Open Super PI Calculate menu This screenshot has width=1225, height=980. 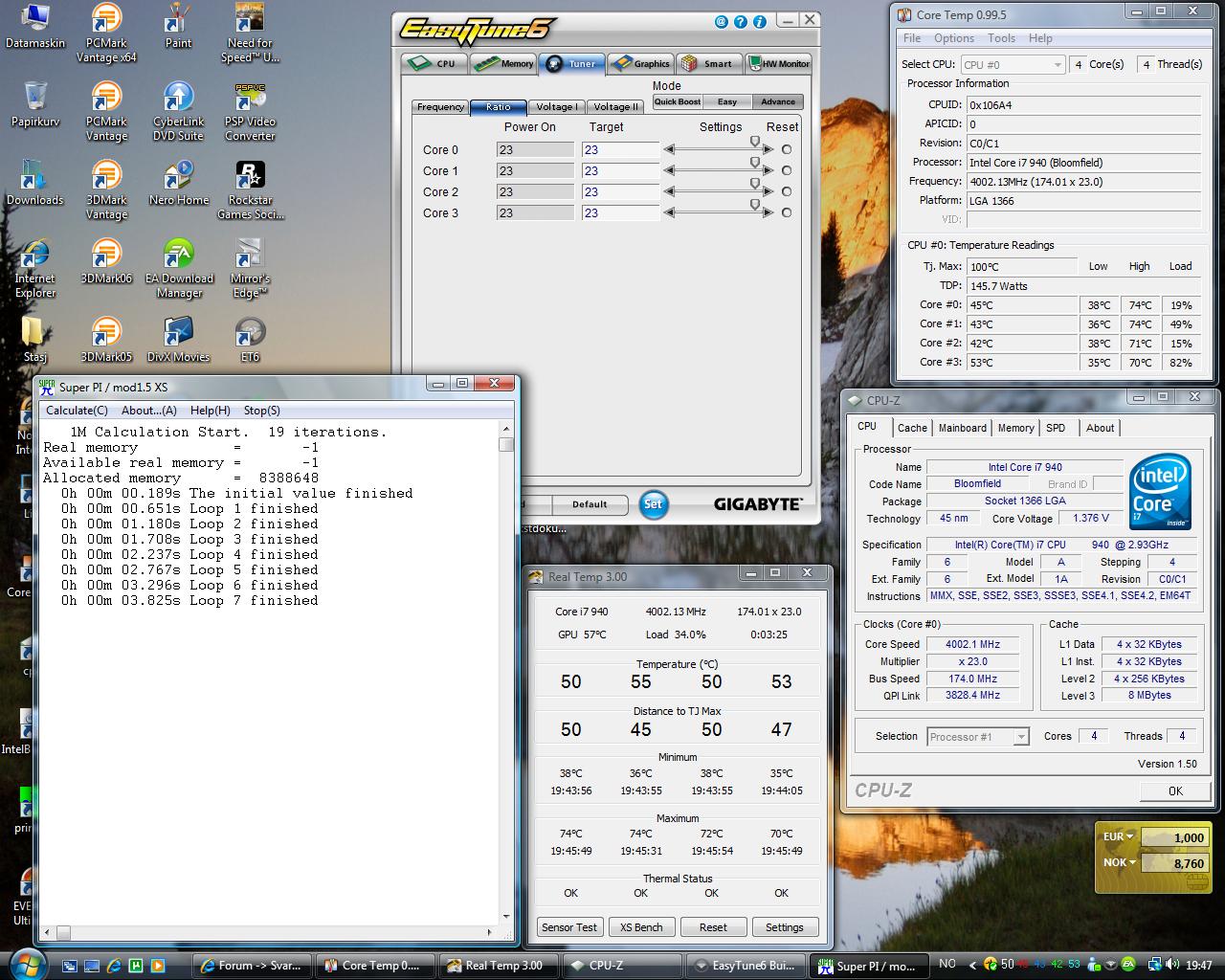[77, 410]
